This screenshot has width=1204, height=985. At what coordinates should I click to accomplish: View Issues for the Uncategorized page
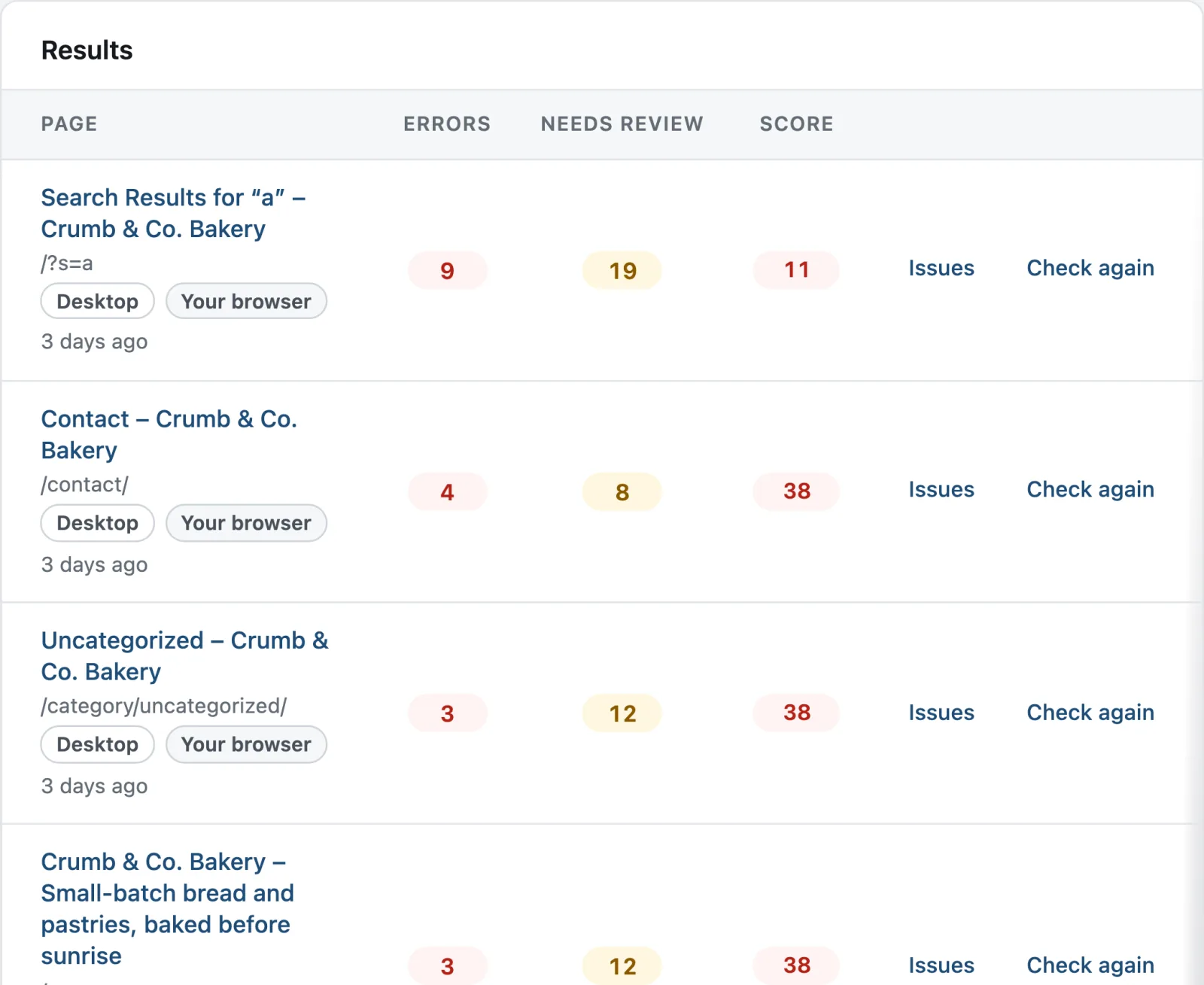click(941, 712)
